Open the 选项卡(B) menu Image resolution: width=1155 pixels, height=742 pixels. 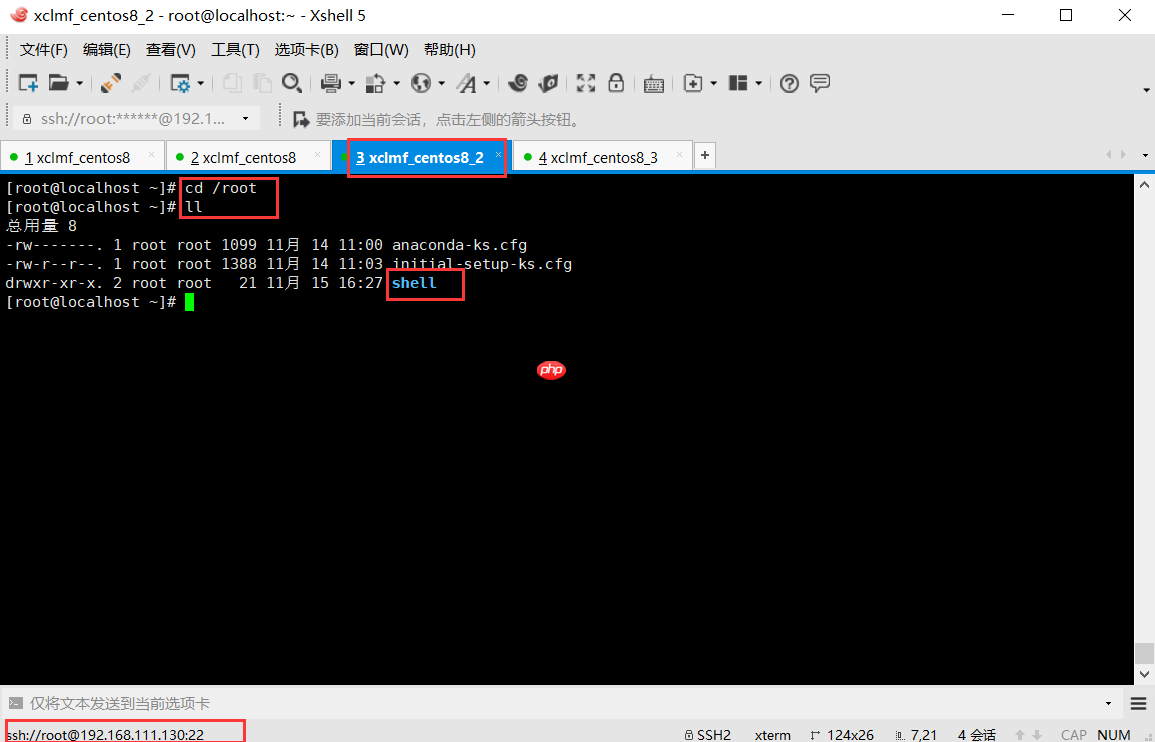click(x=306, y=50)
